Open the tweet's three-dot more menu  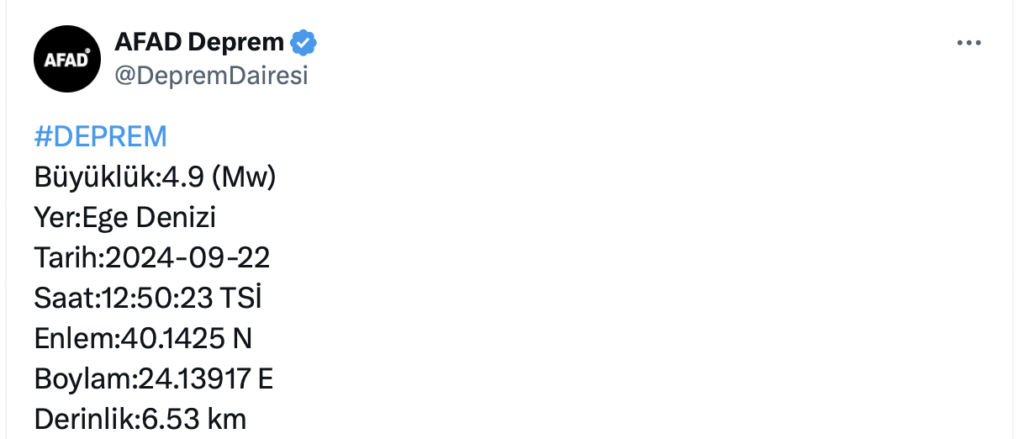click(969, 43)
